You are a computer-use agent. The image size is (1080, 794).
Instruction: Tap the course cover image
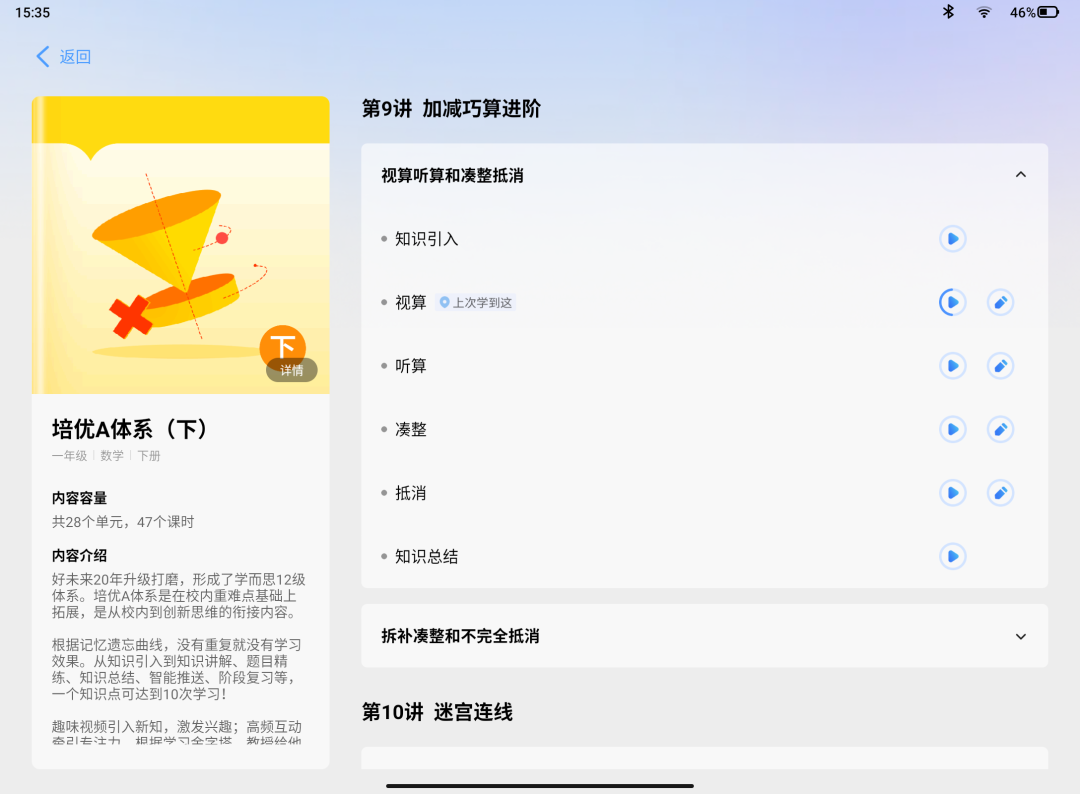[180, 245]
